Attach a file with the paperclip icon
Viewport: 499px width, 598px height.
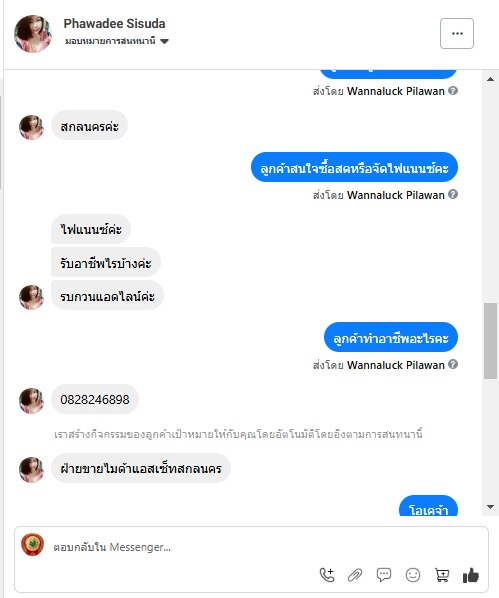click(x=355, y=575)
